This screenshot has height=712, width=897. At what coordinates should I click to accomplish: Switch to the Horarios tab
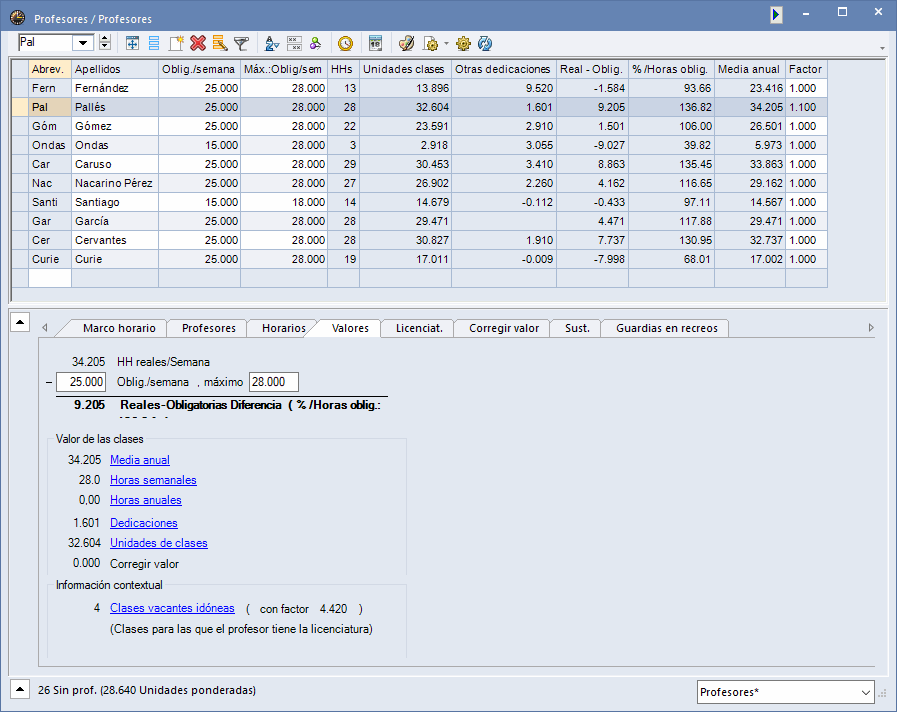pos(284,328)
